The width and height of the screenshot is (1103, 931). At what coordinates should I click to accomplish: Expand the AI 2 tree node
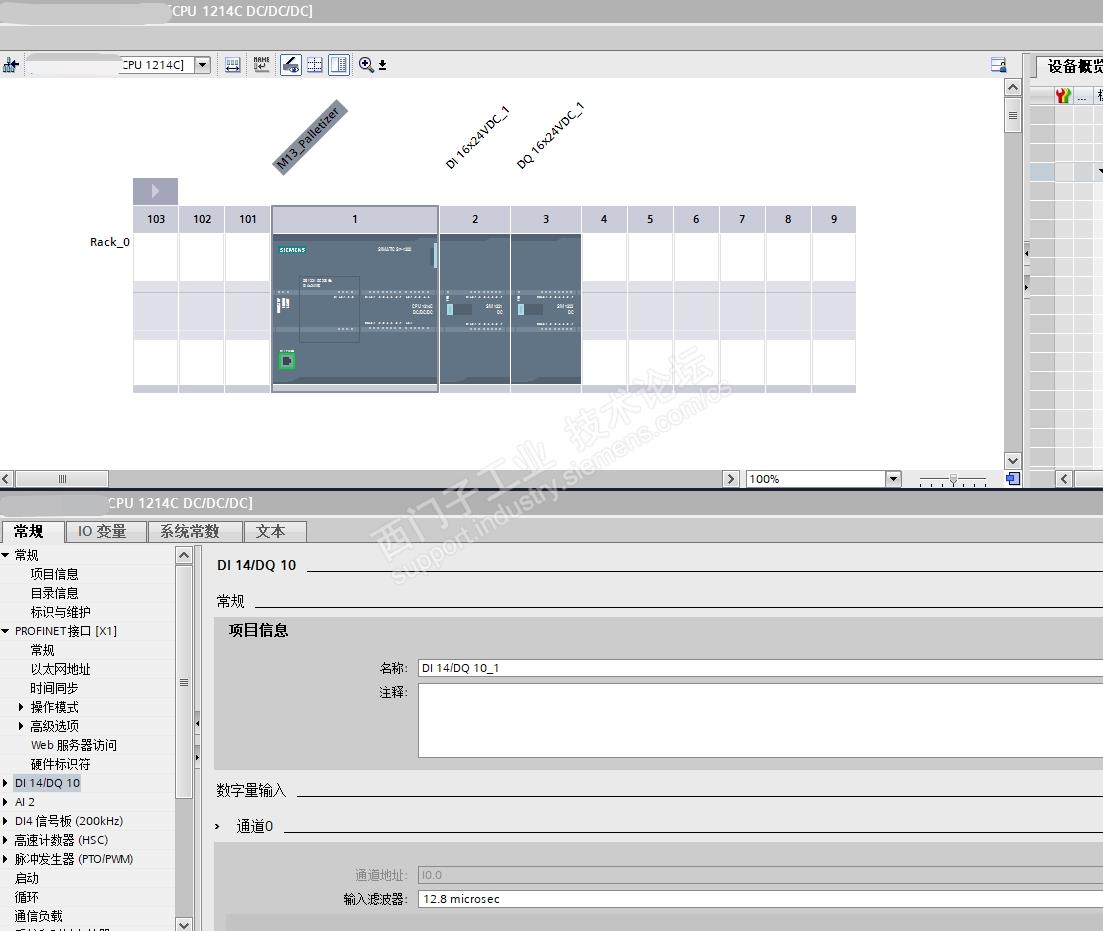click(6, 802)
